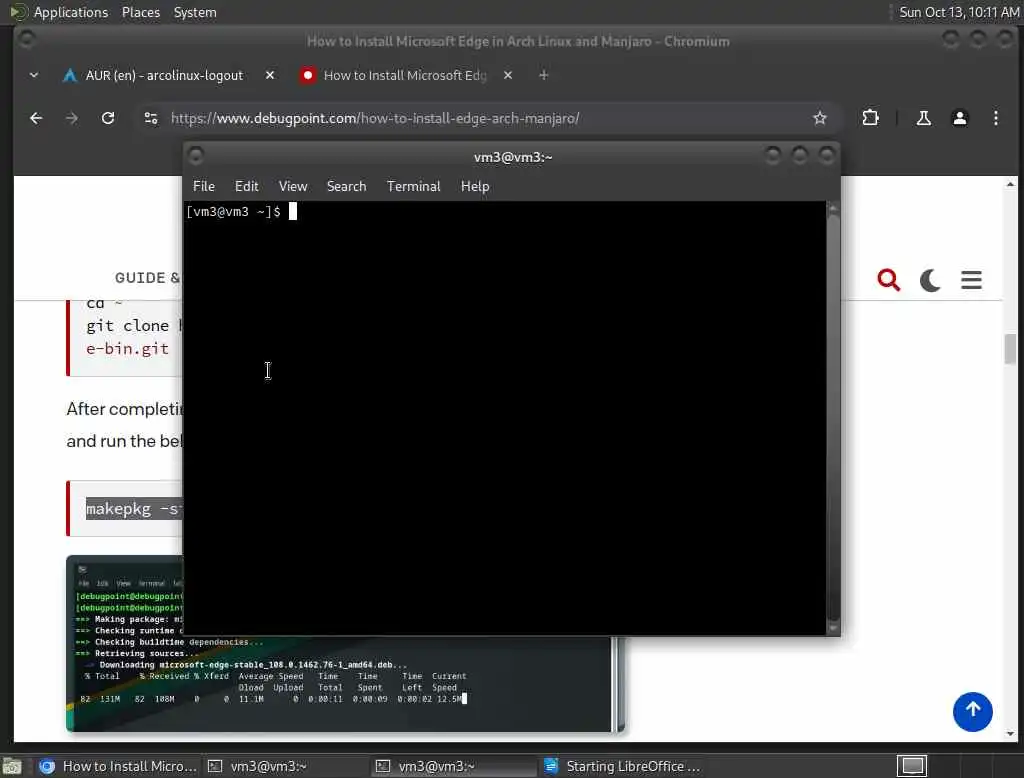Open the Chrome Labs flask icon
Screen dimensions: 1024x778
coord(923,118)
